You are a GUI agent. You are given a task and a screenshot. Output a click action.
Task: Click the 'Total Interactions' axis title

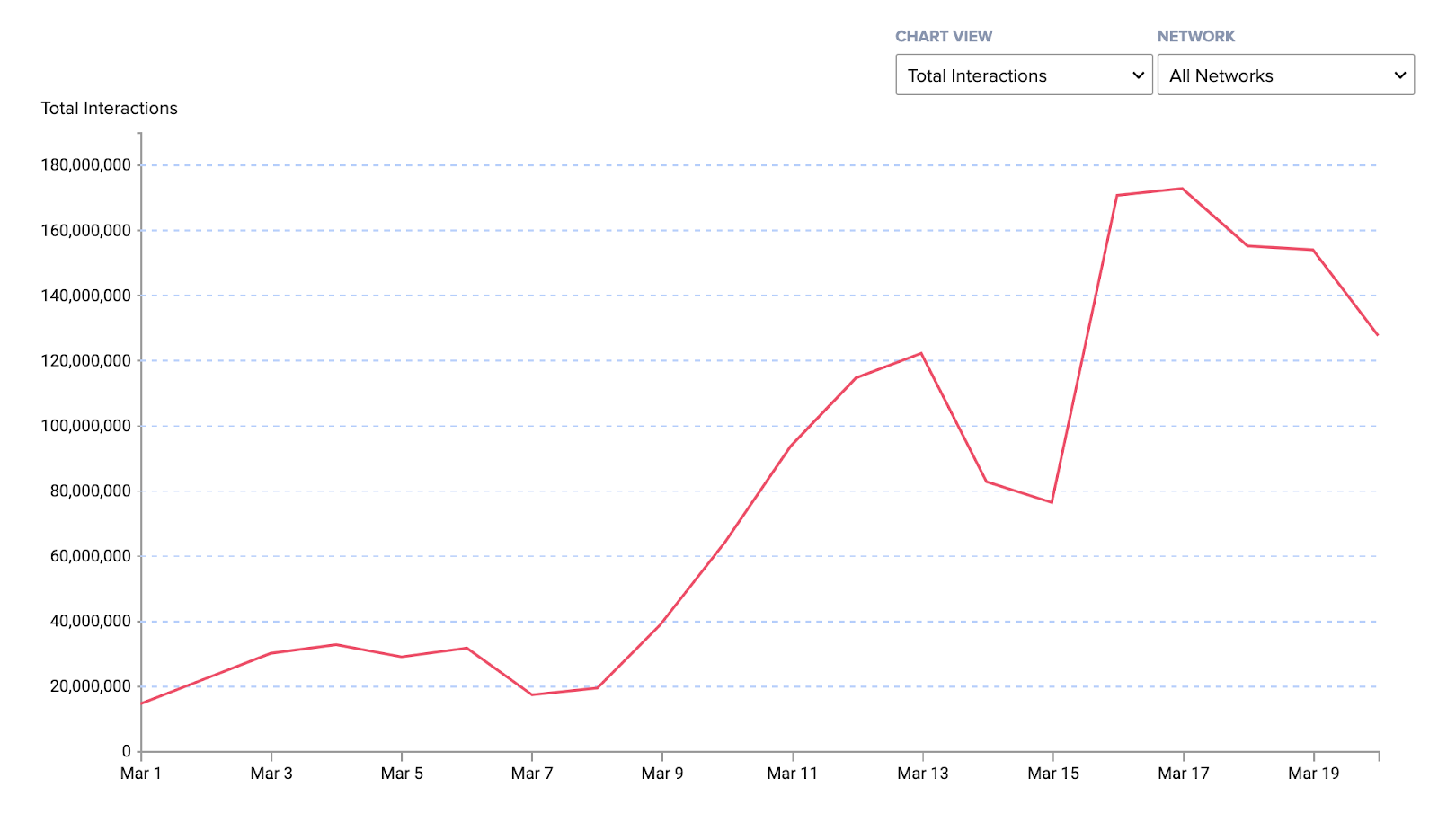(x=110, y=108)
